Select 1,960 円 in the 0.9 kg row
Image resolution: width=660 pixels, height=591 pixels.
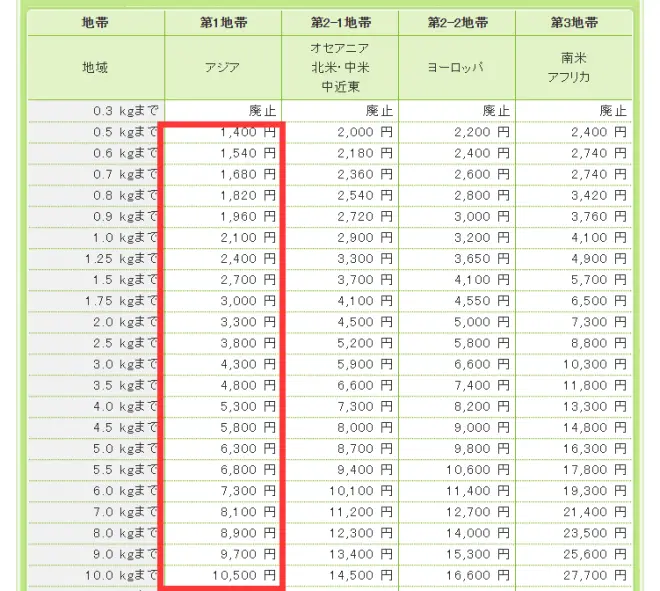pos(248,216)
